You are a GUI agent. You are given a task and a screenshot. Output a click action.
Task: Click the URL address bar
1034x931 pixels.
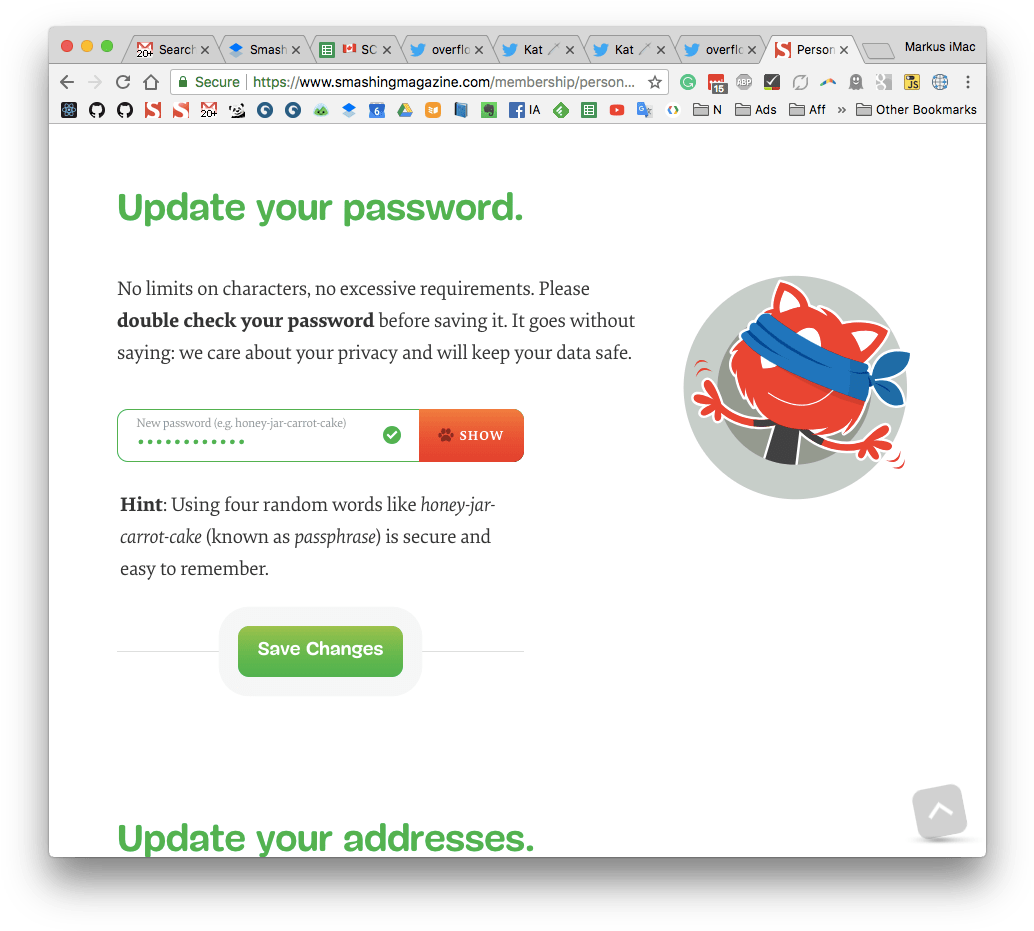coord(443,82)
